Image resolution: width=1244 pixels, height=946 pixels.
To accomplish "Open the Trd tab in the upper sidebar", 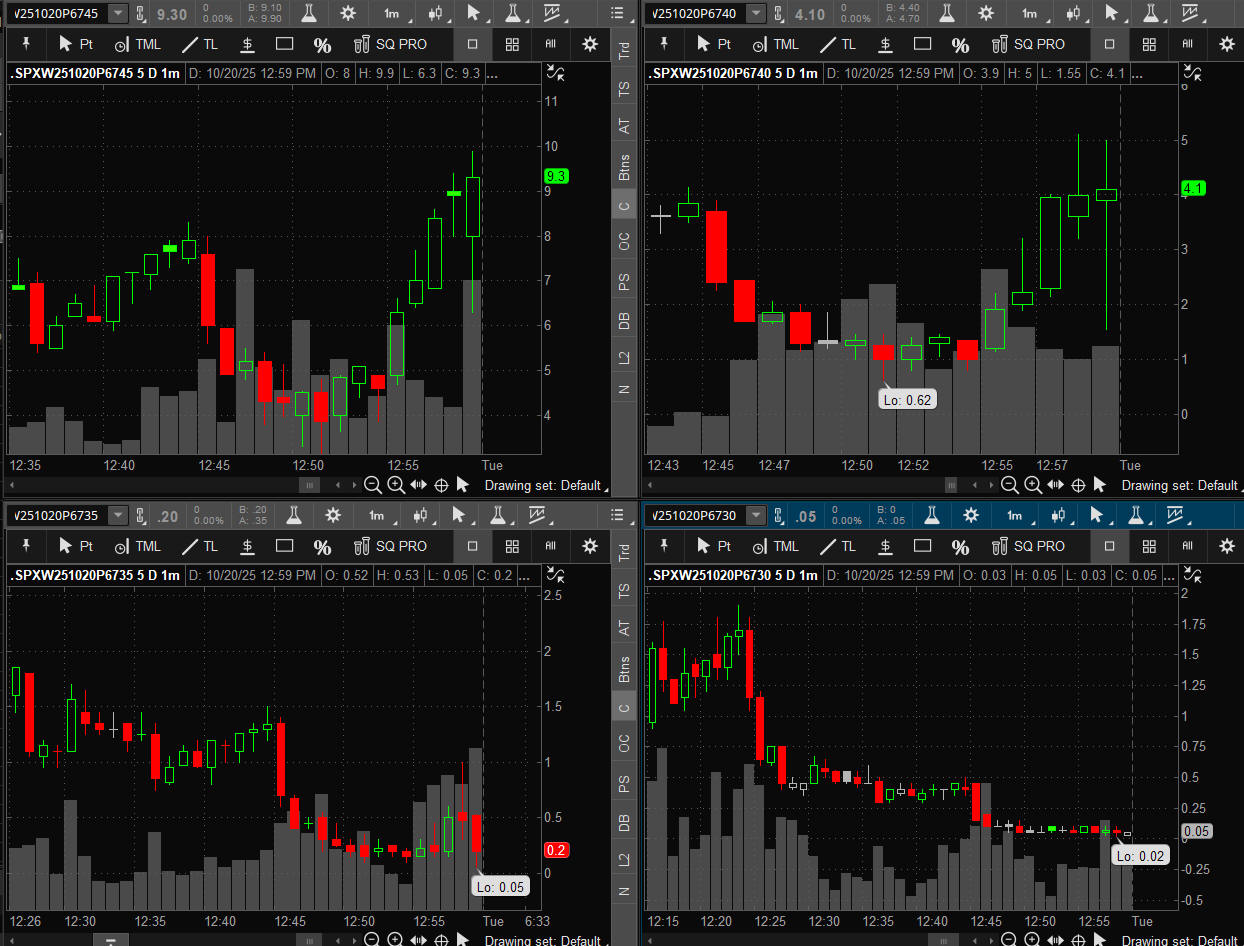I will click(x=624, y=49).
